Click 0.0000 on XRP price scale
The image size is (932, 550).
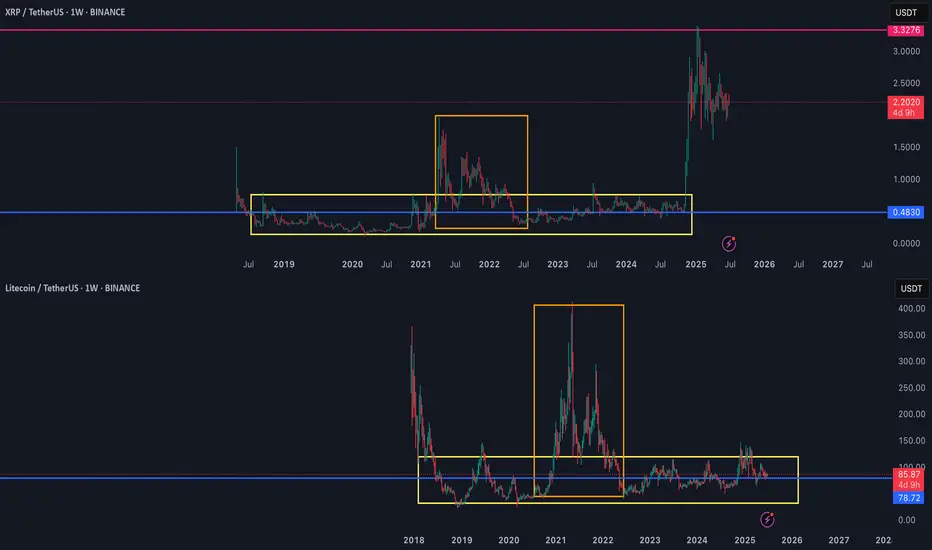coord(906,243)
